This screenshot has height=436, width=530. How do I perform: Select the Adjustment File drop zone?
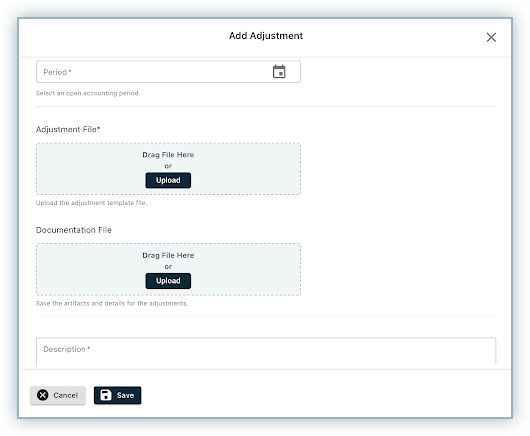pos(168,169)
